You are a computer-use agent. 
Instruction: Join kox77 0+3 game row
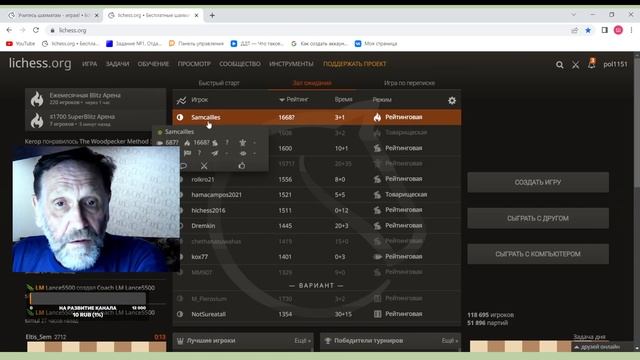tap(317, 257)
